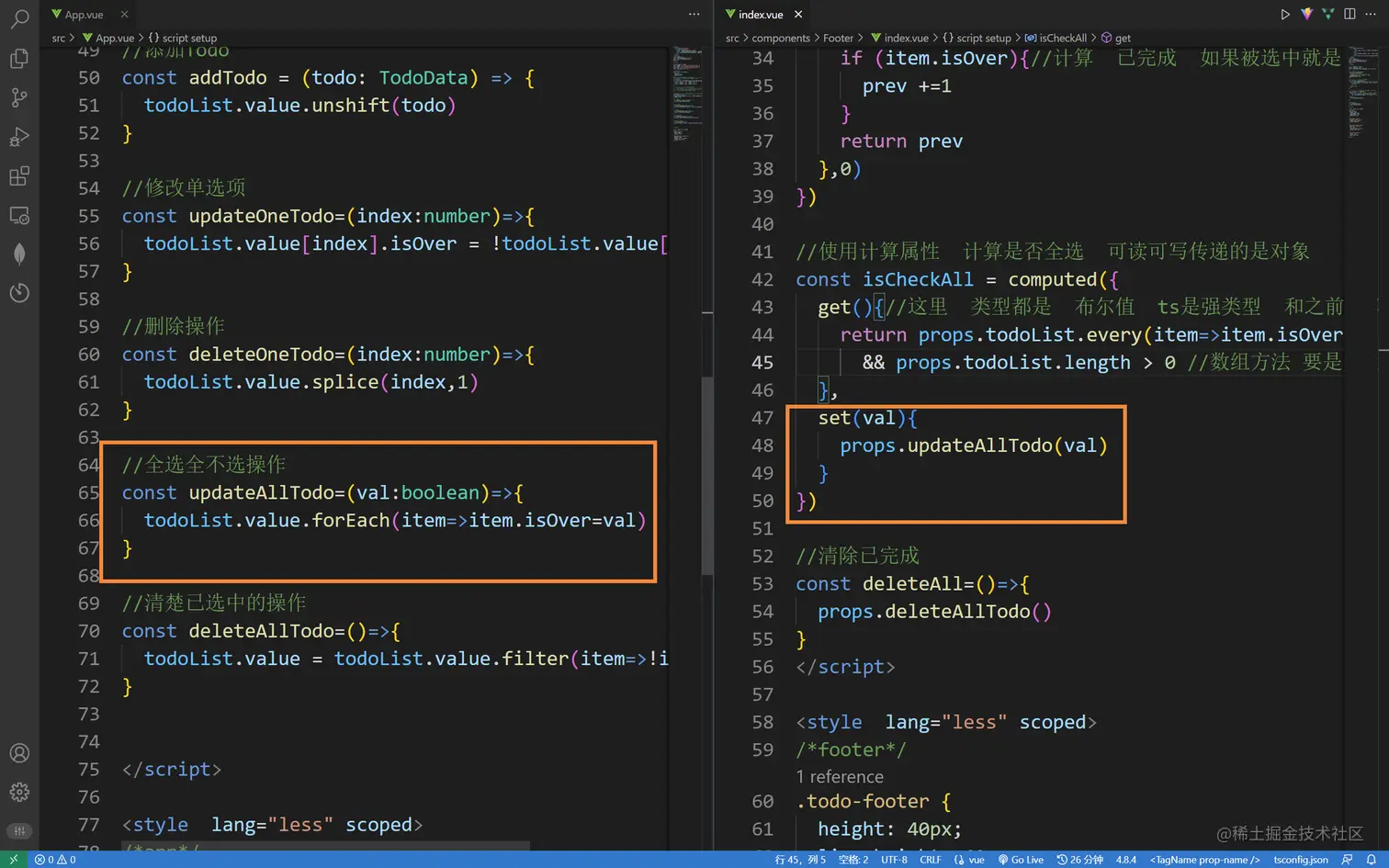
Task: Click the '26 分钟' timer in the status bar
Action: 1079,860
